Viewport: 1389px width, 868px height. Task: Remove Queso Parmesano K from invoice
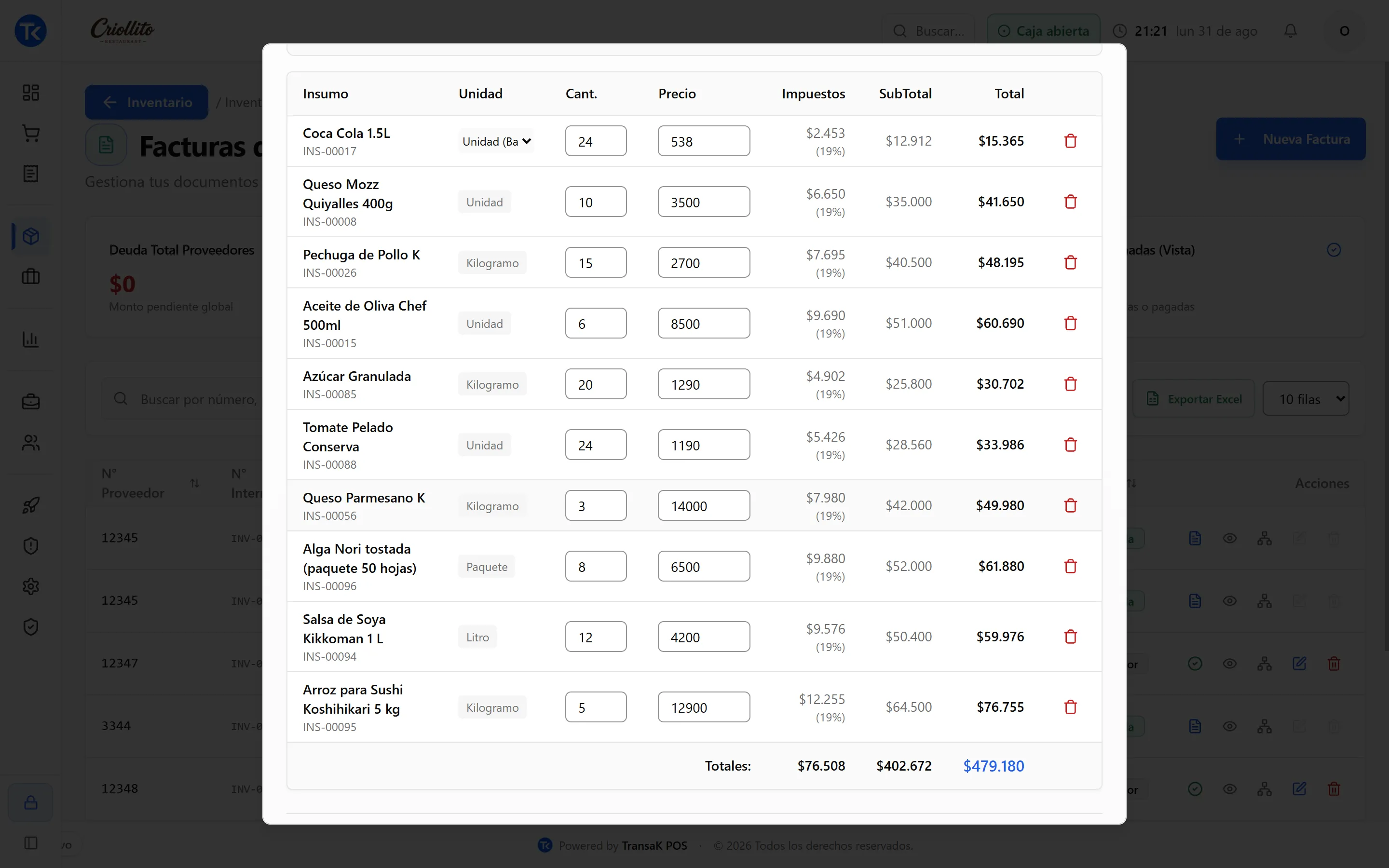pyautogui.click(x=1071, y=506)
